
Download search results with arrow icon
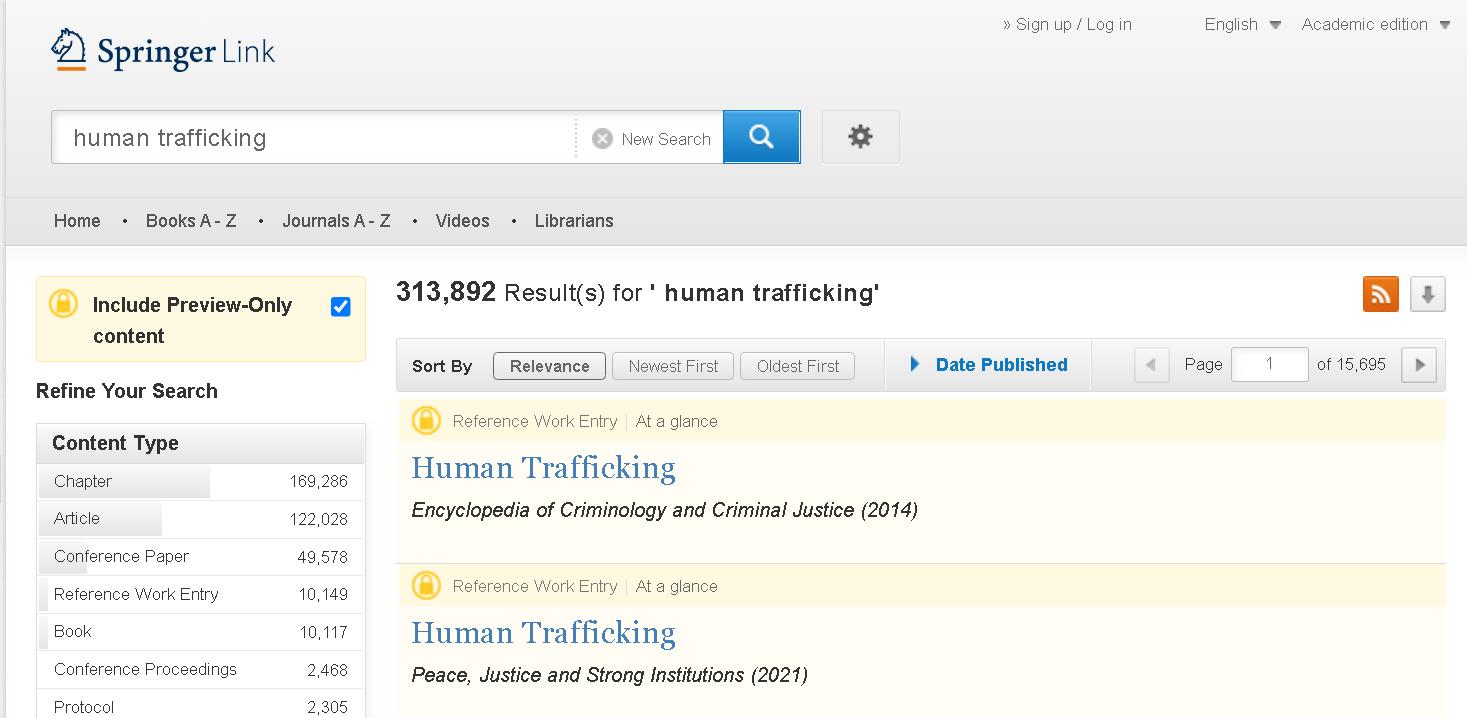(1427, 294)
